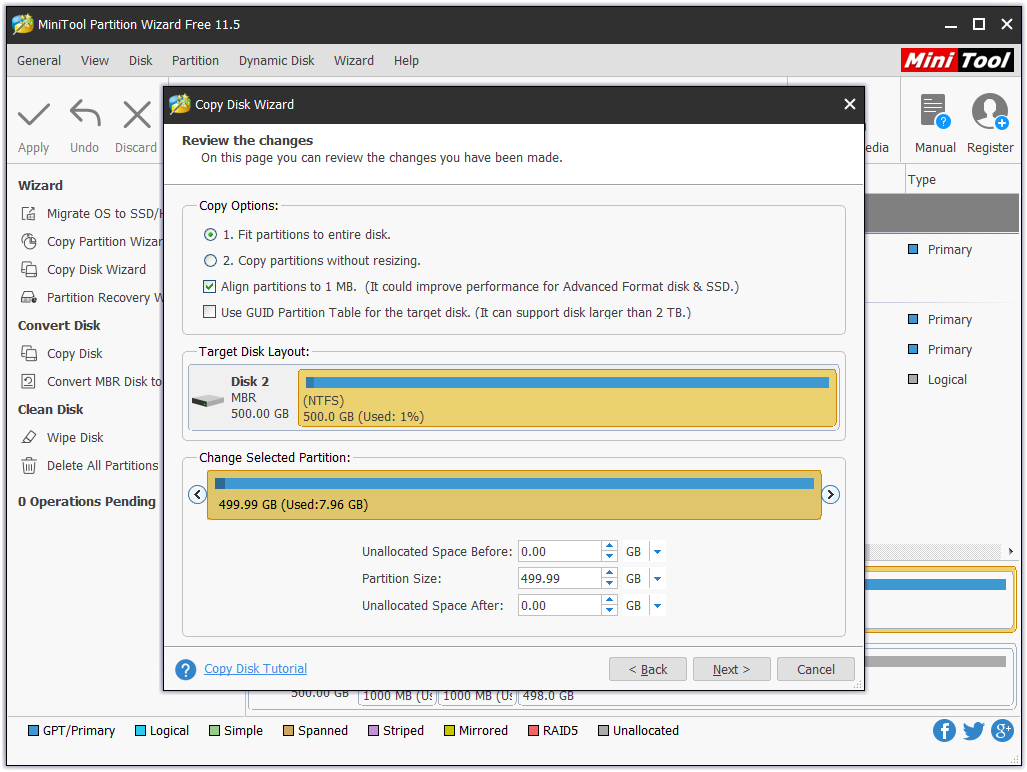Open unit dropdown for Partition Size
1027x772 pixels.
click(658, 579)
